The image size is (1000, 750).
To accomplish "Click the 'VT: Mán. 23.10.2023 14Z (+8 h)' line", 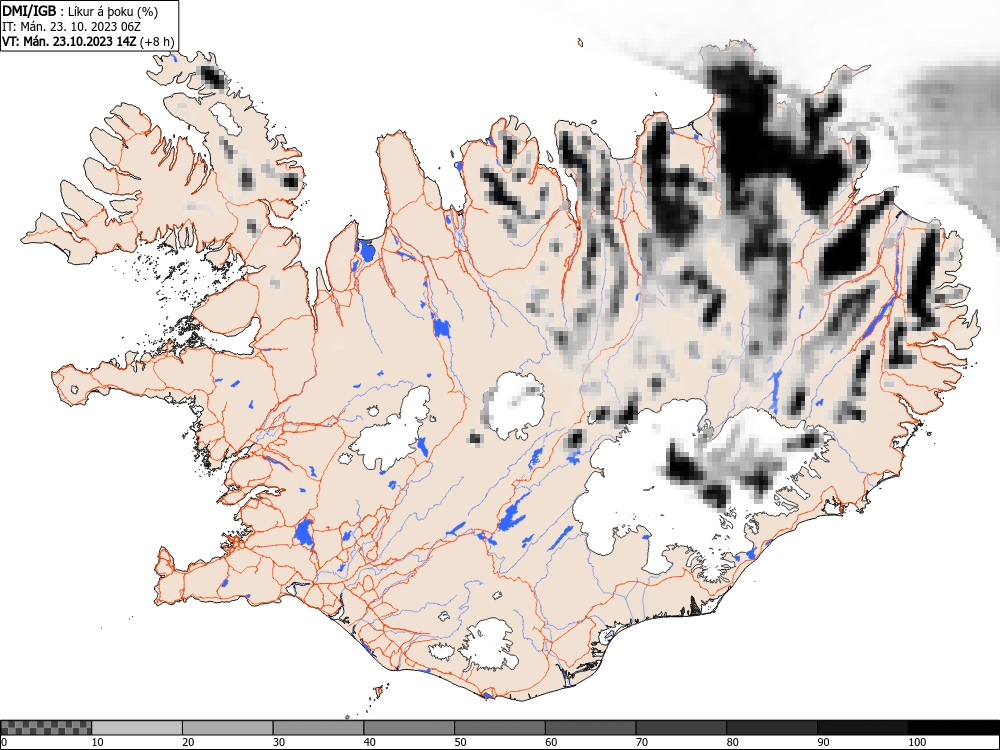I will (x=88, y=41).
